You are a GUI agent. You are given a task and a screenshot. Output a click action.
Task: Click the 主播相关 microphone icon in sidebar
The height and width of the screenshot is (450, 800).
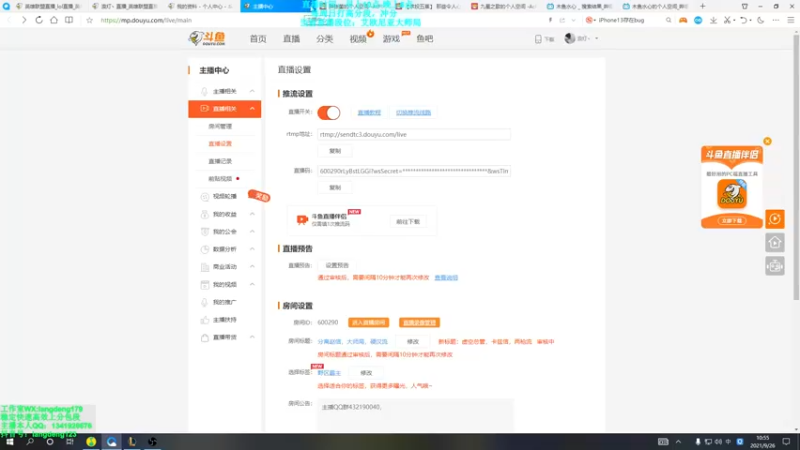204,91
